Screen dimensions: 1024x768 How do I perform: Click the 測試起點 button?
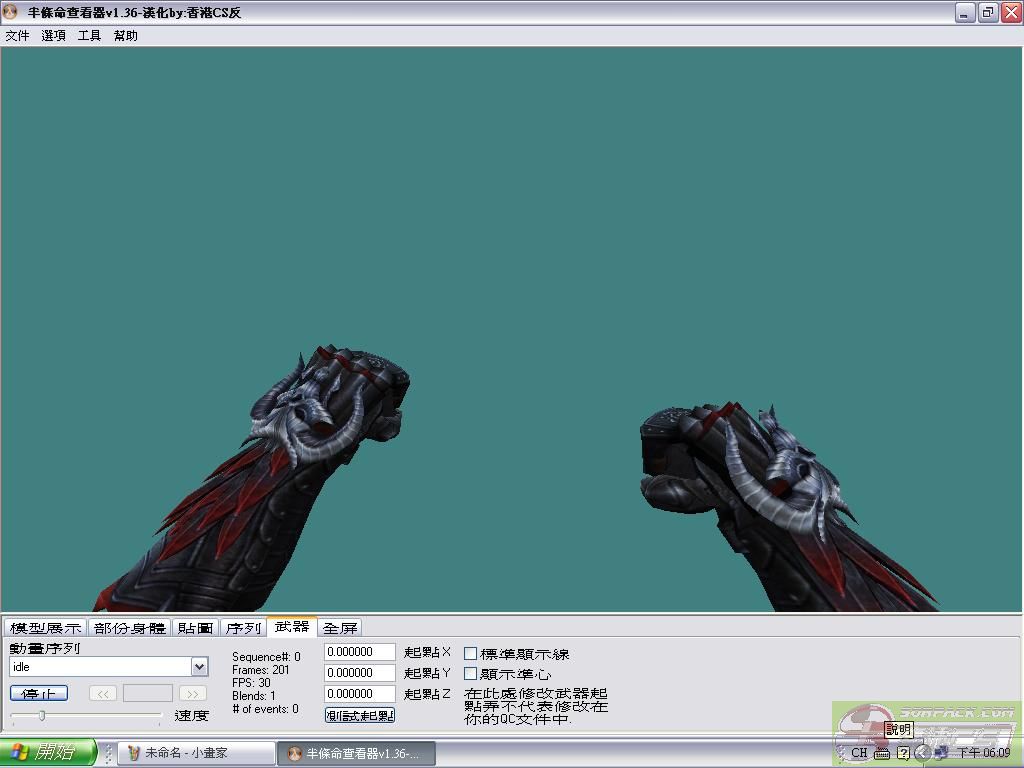360,715
